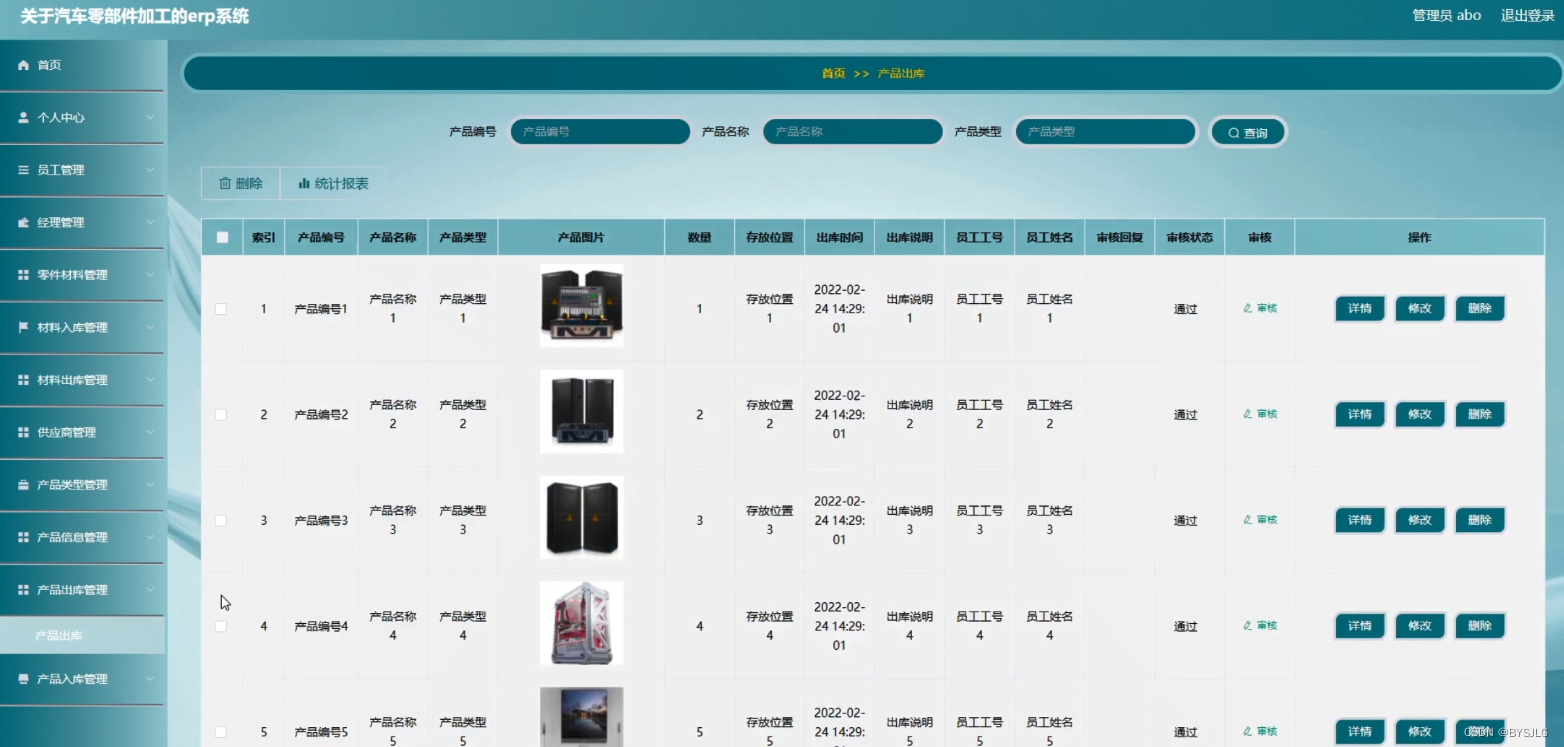Click the thumbs-up icon beside 经理管理
Image resolution: width=1564 pixels, height=747 pixels.
click(24, 222)
